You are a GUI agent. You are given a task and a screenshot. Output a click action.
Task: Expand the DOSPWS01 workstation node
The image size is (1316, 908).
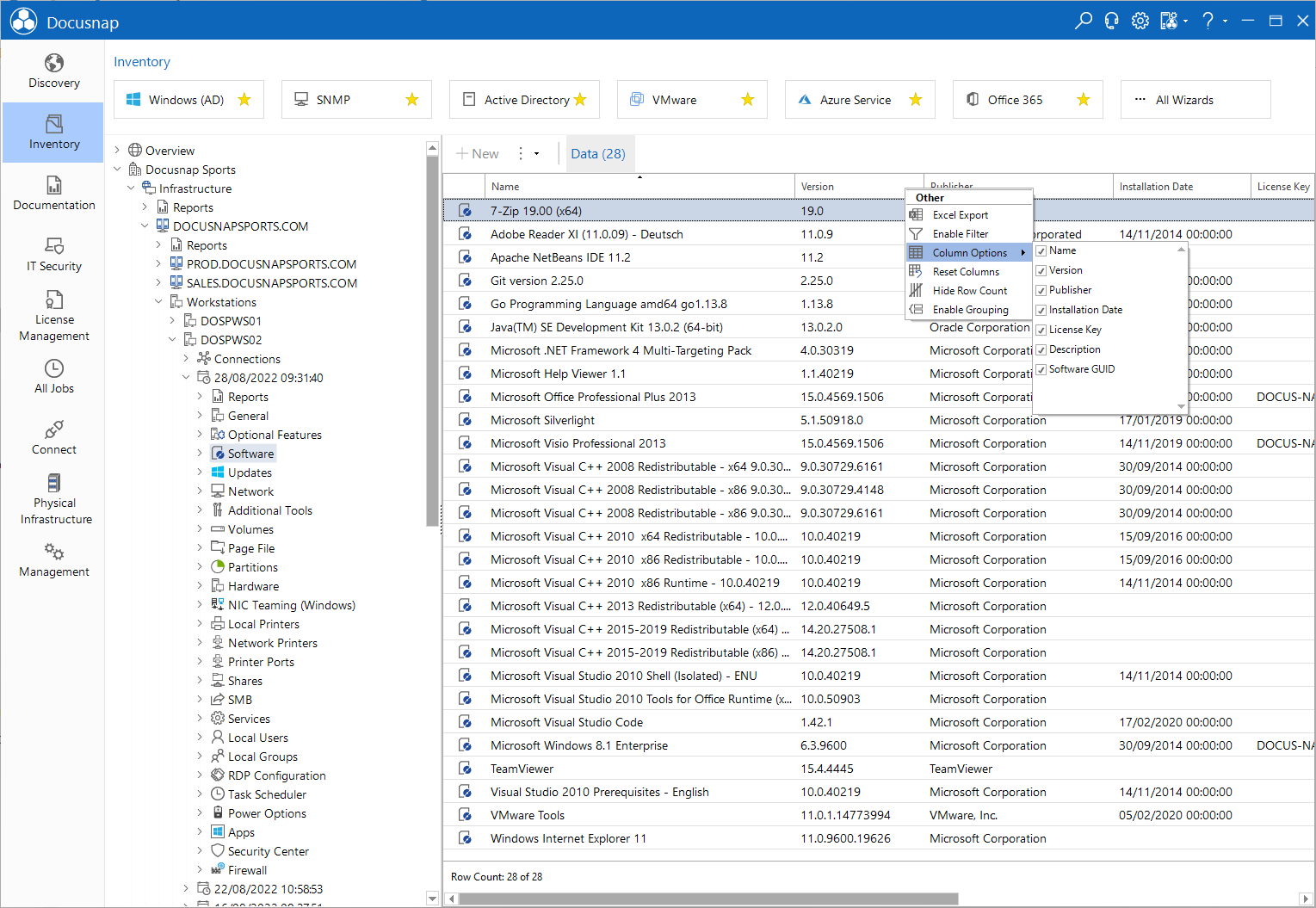click(x=172, y=321)
